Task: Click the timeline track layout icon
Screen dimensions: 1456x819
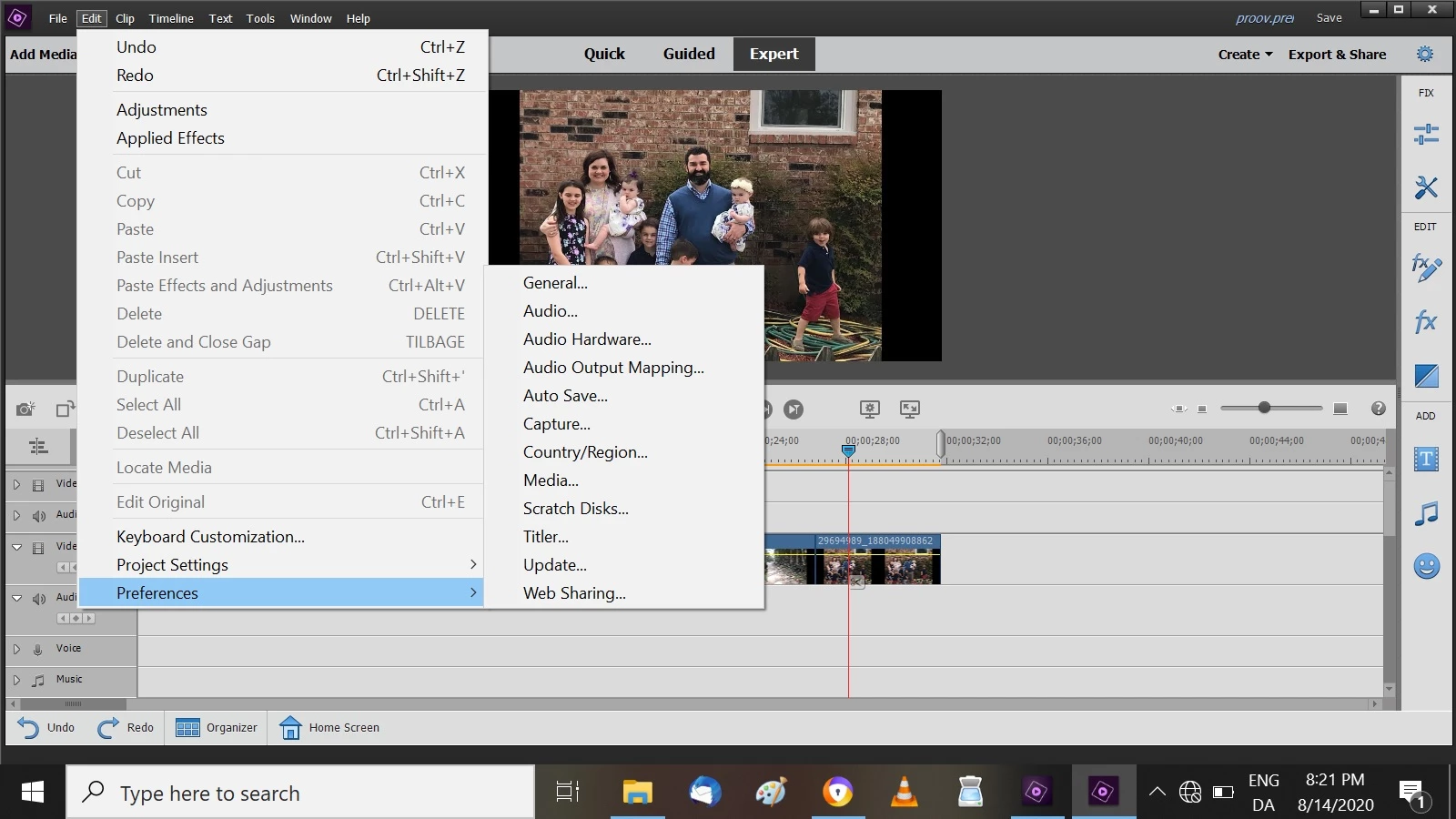Action: tap(38, 447)
